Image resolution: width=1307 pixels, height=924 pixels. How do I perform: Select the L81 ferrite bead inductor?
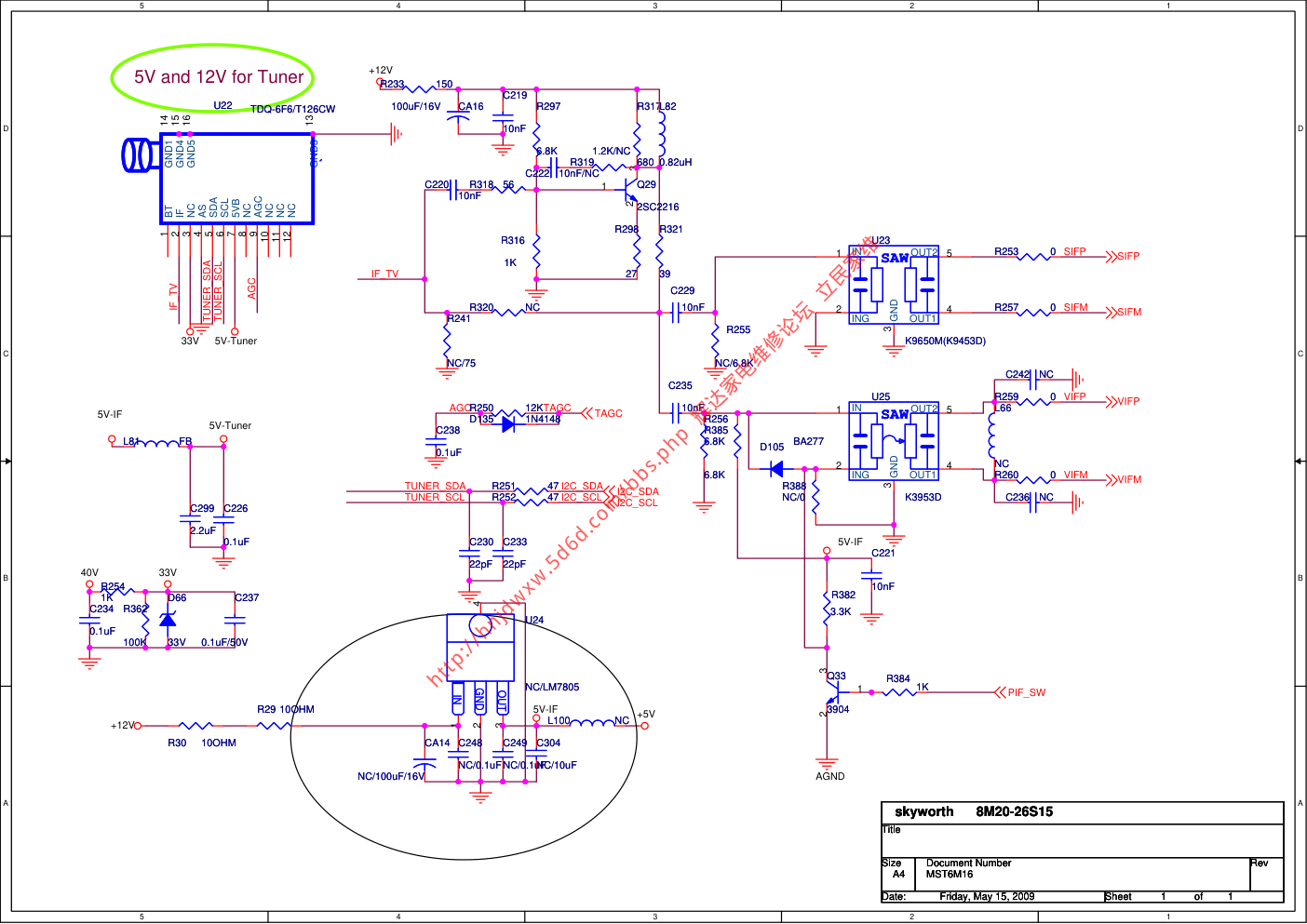coord(157,444)
